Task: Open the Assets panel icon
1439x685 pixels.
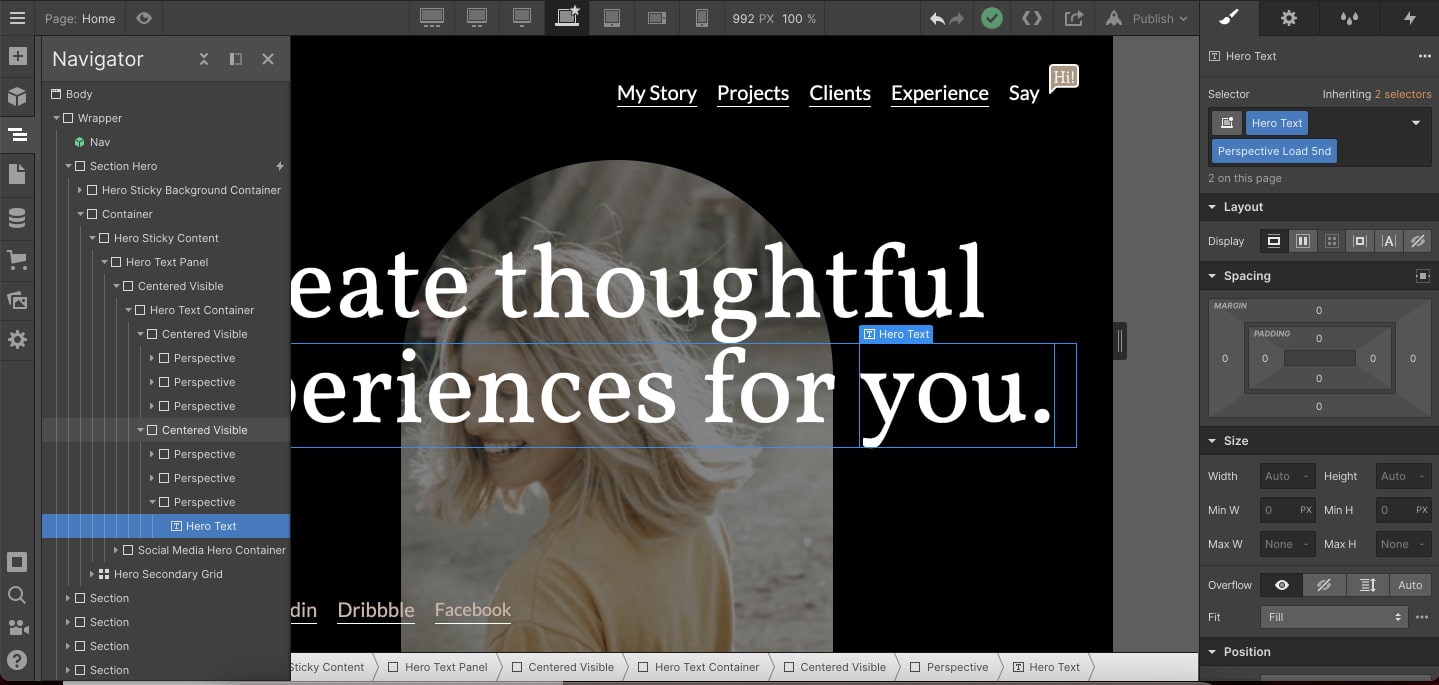Action: click(17, 299)
